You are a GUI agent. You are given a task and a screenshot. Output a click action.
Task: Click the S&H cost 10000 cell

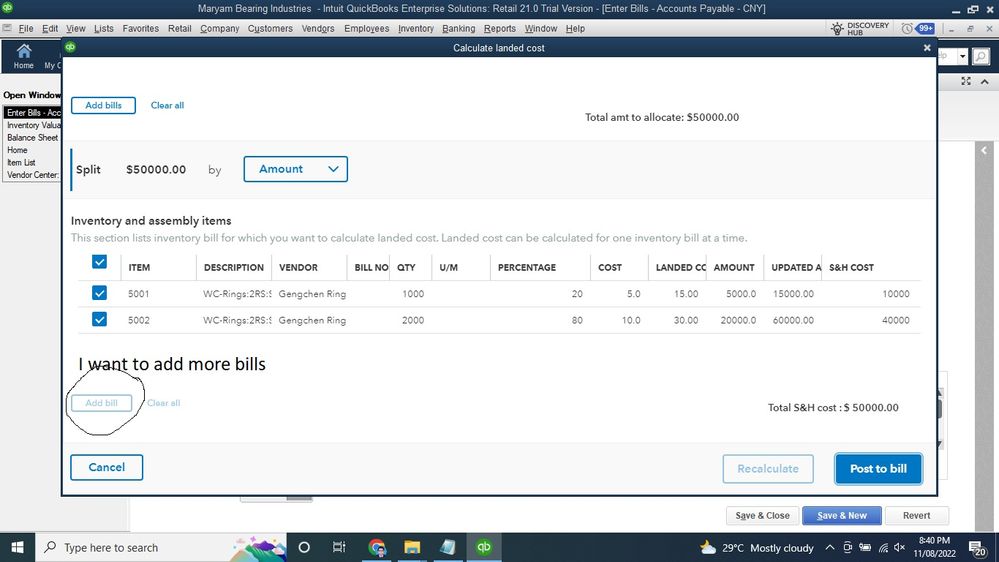coord(895,294)
